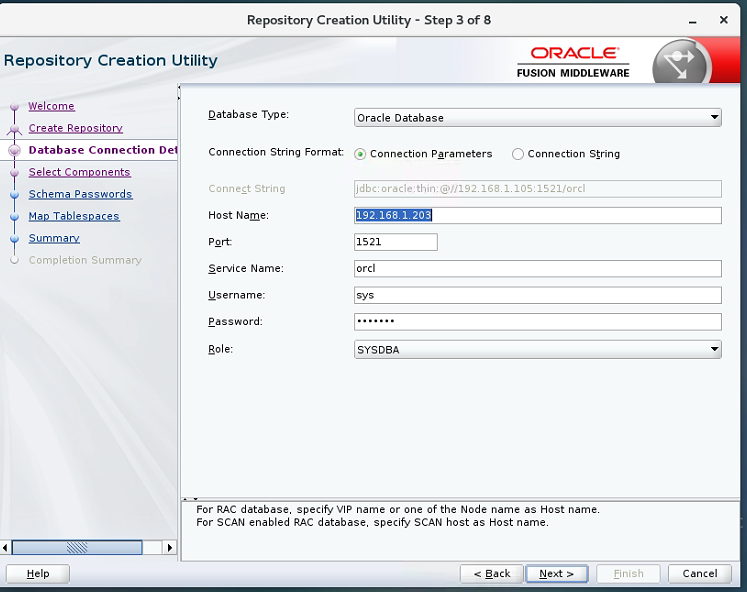The height and width of the screenshot is (592, 747).
Task: Click the Cancel button
Action: click(700, 573)
